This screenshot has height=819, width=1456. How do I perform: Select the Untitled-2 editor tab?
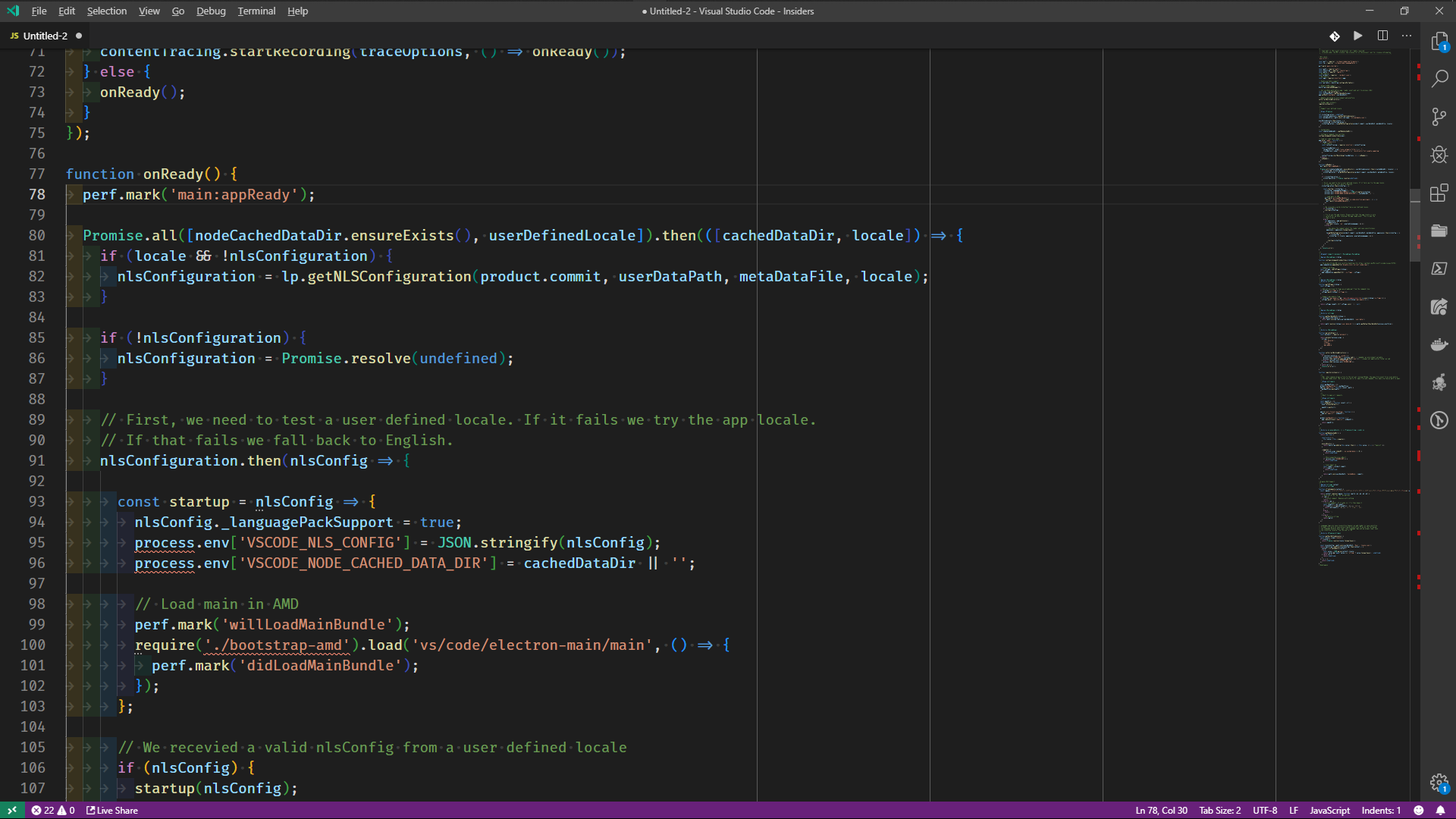pyautogui.click(x=44, y=36)
